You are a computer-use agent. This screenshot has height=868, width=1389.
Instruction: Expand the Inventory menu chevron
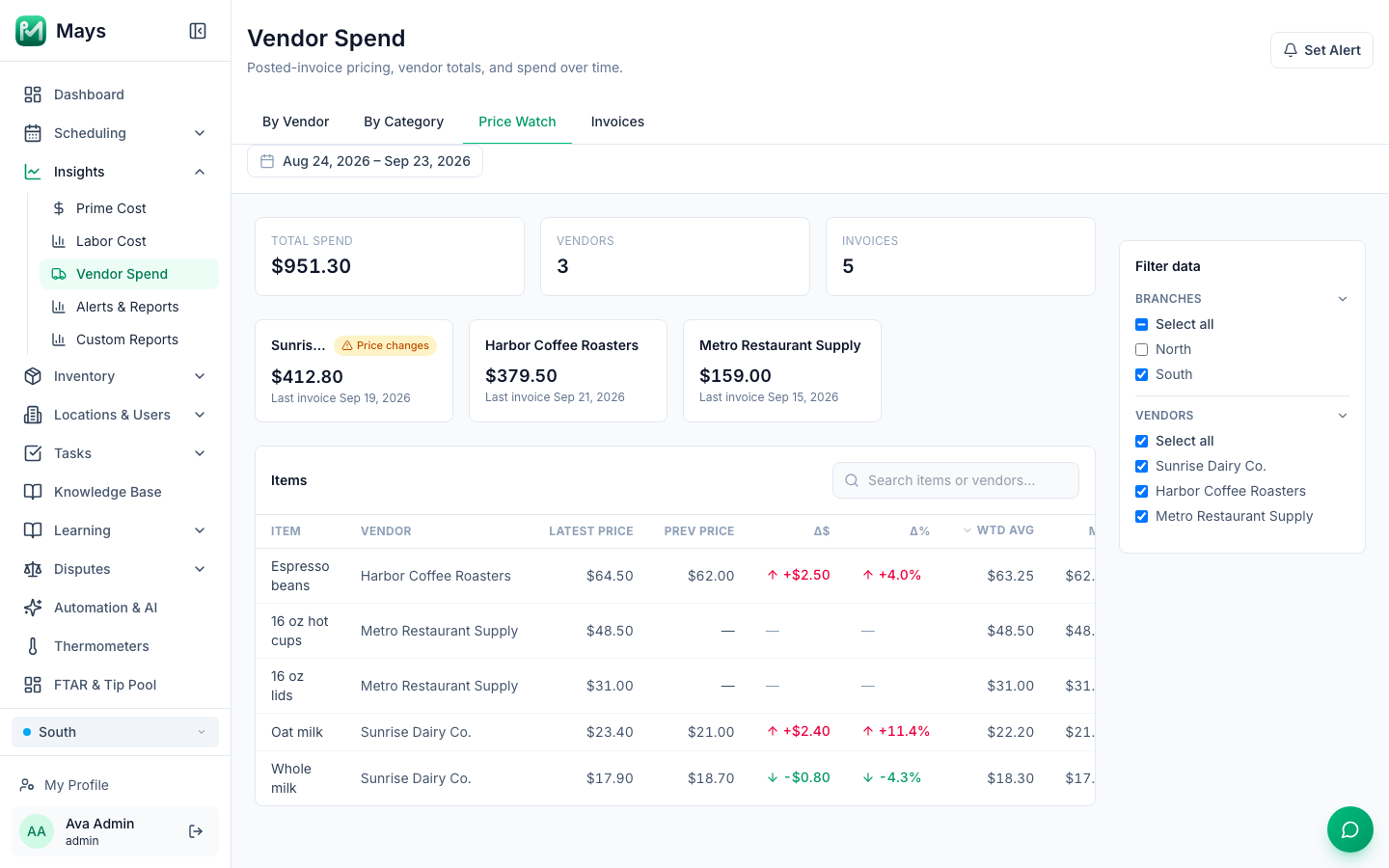200,376
